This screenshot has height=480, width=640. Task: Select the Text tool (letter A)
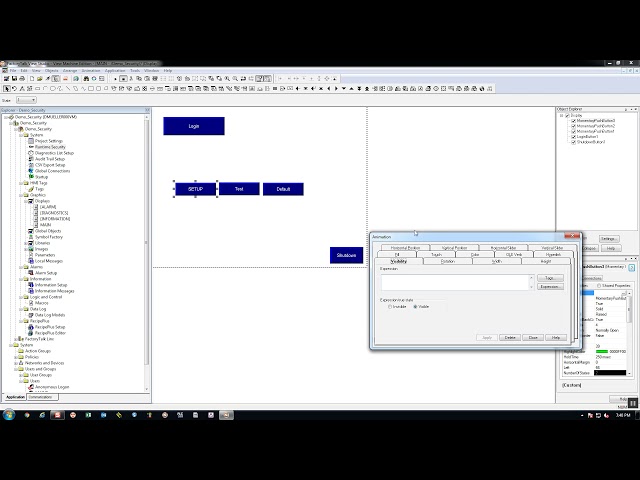(x=22, y=89)
